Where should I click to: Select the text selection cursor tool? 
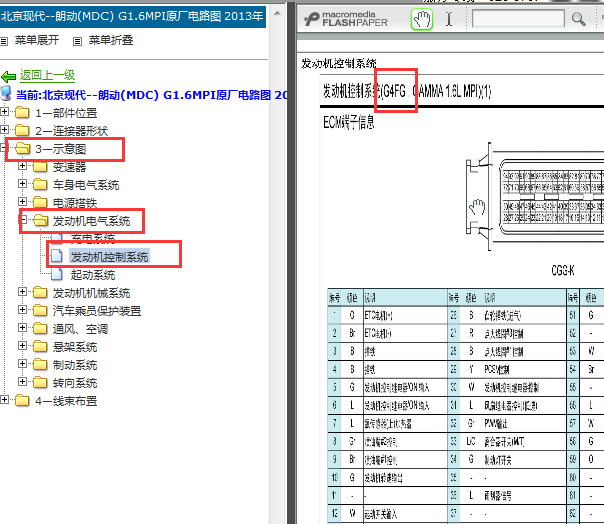(449, 19)
